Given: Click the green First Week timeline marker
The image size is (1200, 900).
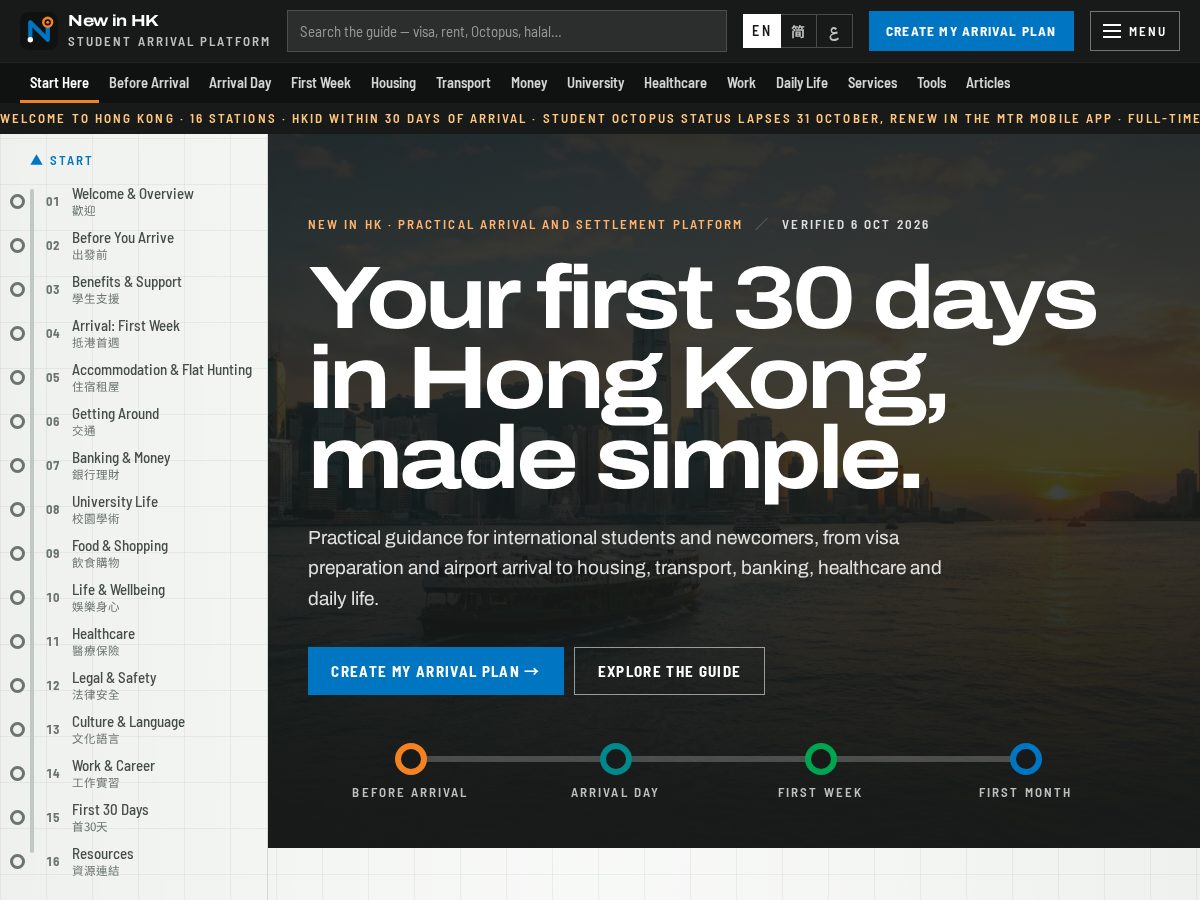Looking at the screenshot, I should pyautogui.click(x=821, y=759).
